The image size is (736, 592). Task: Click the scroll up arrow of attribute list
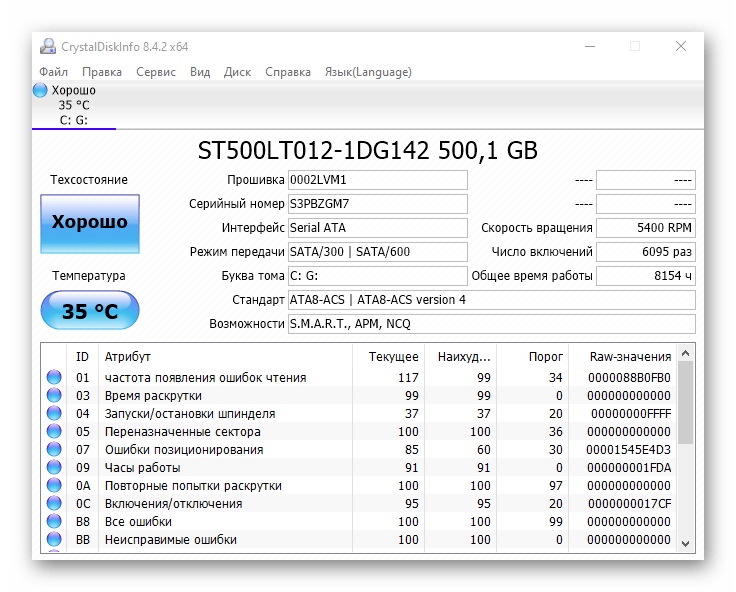[685, 353]
